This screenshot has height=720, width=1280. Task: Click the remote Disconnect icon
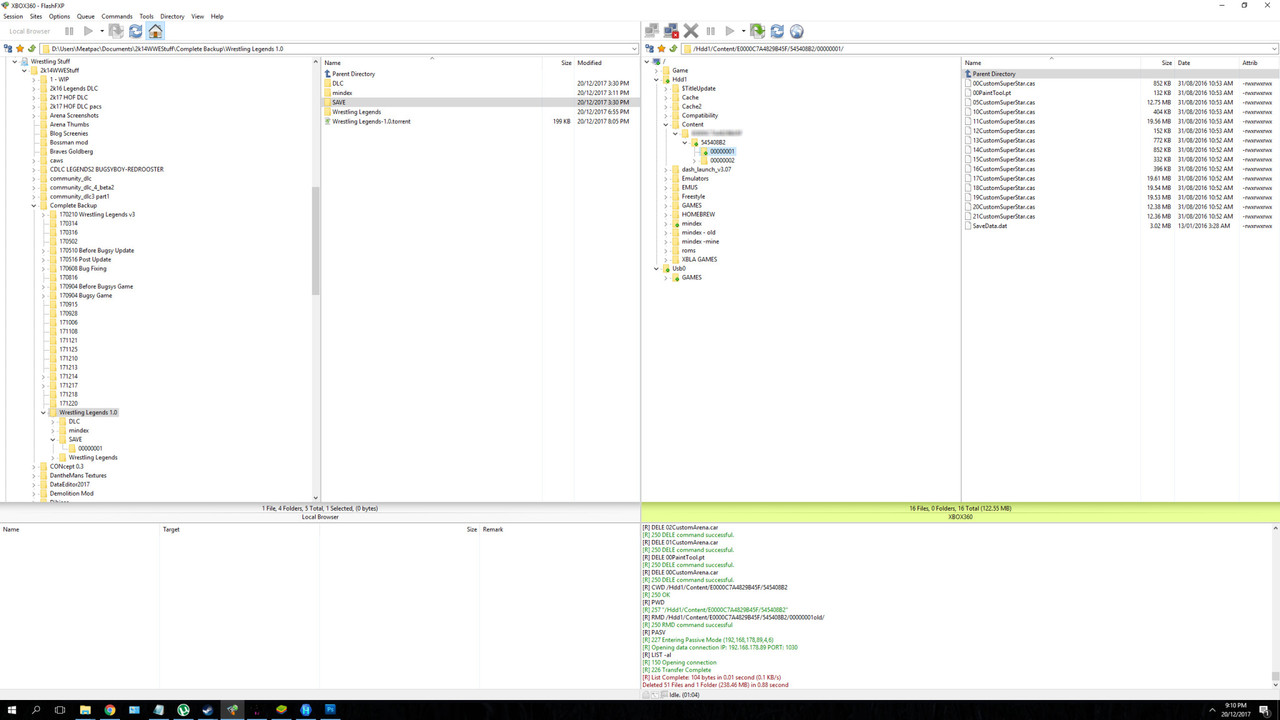click(x=671, y=31)
